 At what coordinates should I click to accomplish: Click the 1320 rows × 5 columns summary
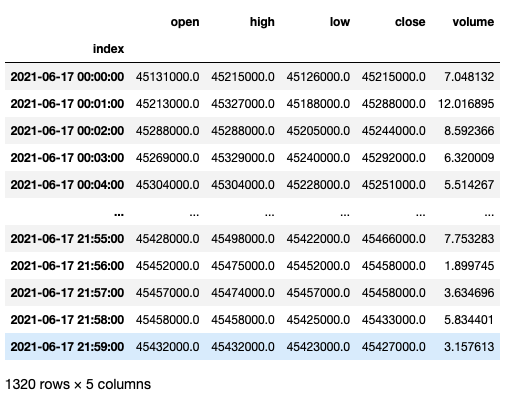[78, 384]
